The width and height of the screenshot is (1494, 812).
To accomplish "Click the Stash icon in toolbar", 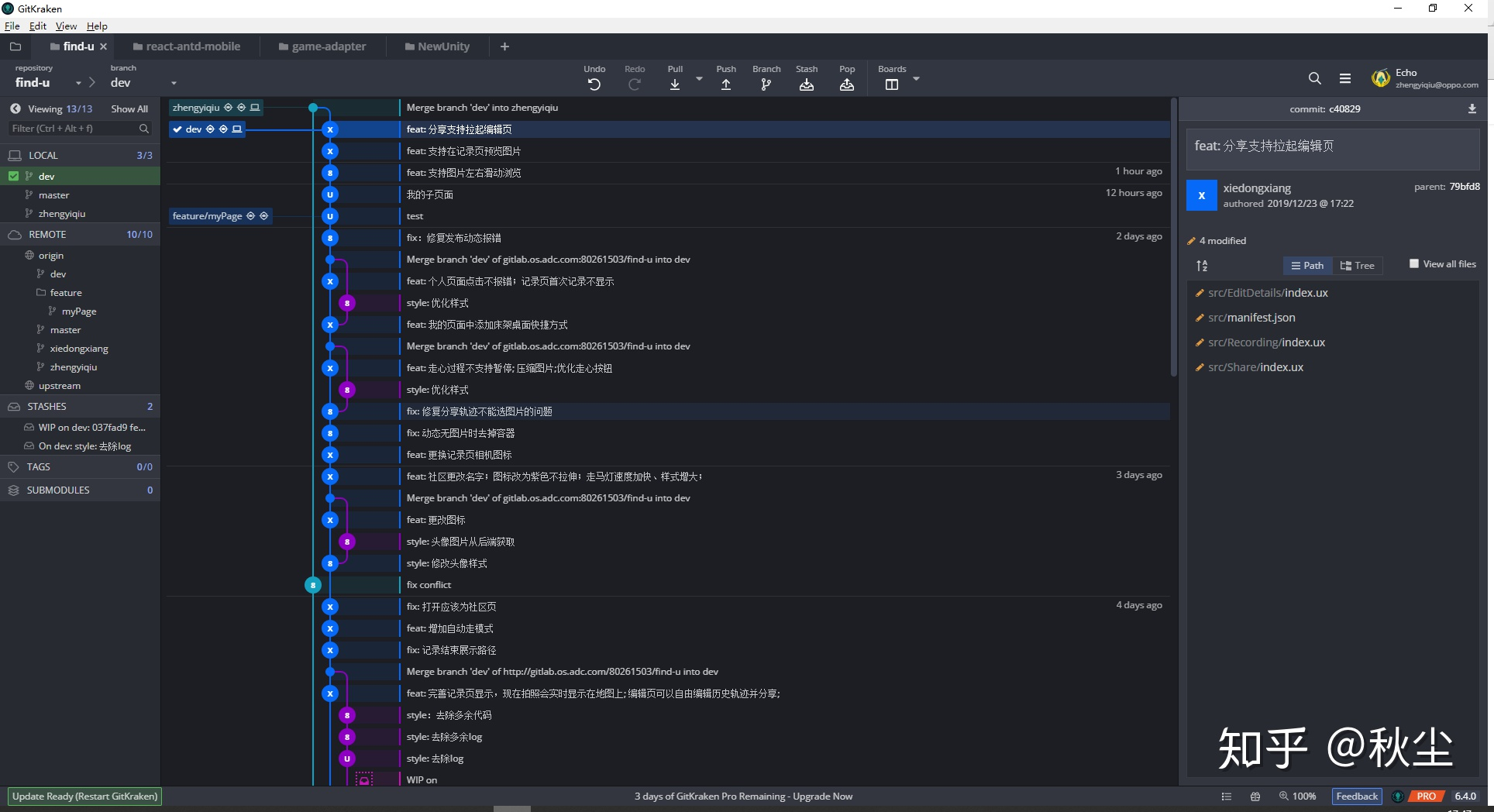I will coord(807,85).
